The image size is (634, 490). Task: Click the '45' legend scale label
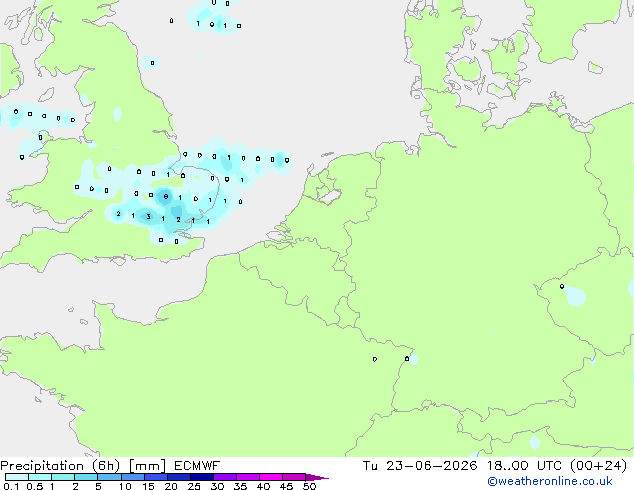click(x=286, y=486)
